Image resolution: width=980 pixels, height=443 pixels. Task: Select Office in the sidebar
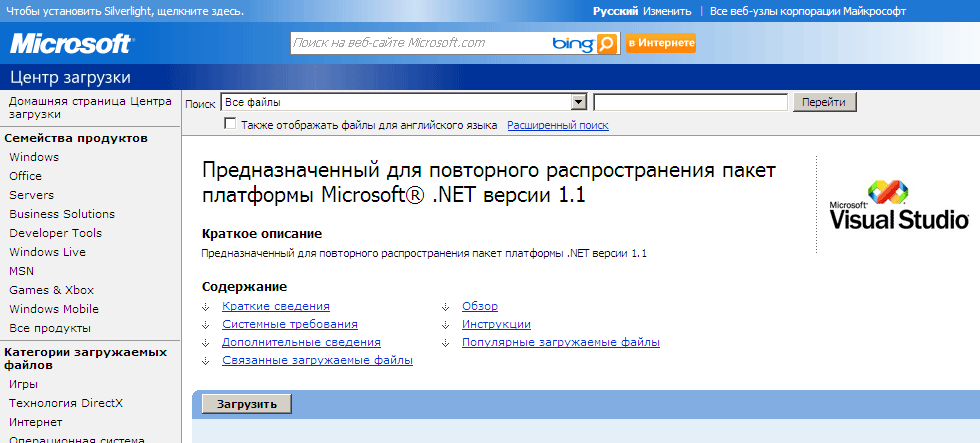[26, 176]
